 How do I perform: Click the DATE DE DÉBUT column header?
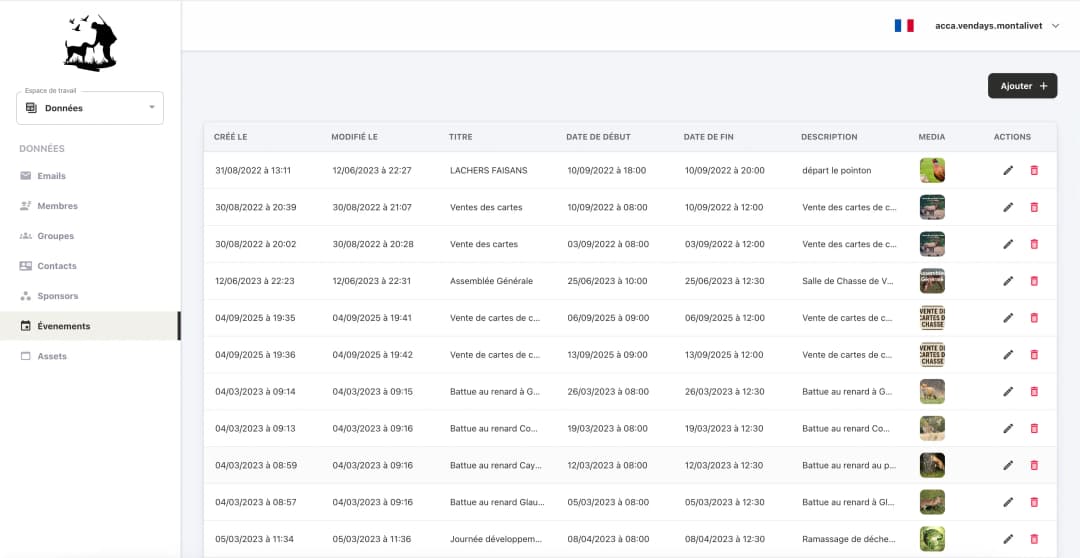click(598, 137)
